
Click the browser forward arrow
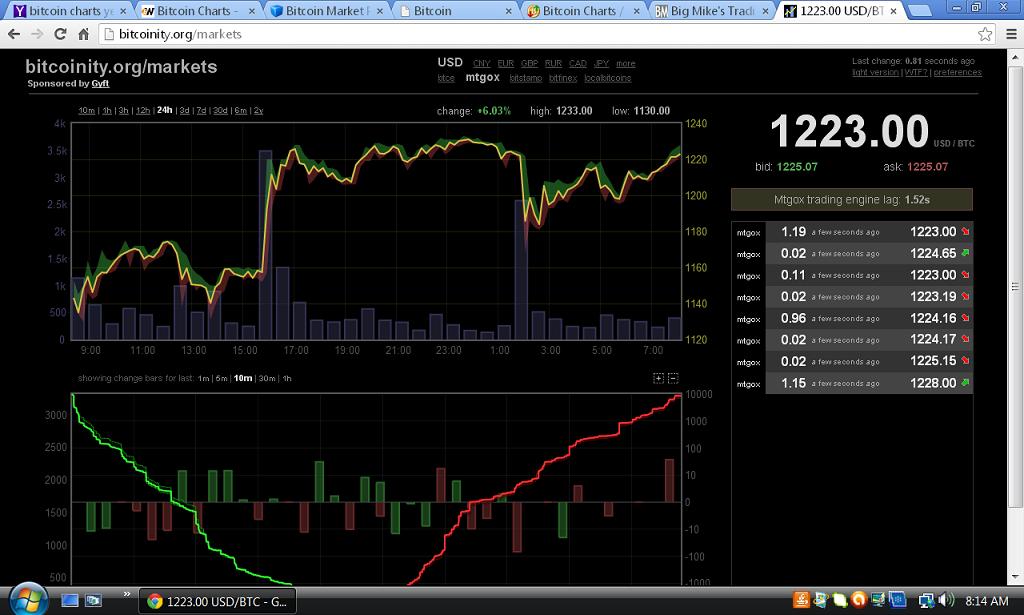tap(37, 34)
